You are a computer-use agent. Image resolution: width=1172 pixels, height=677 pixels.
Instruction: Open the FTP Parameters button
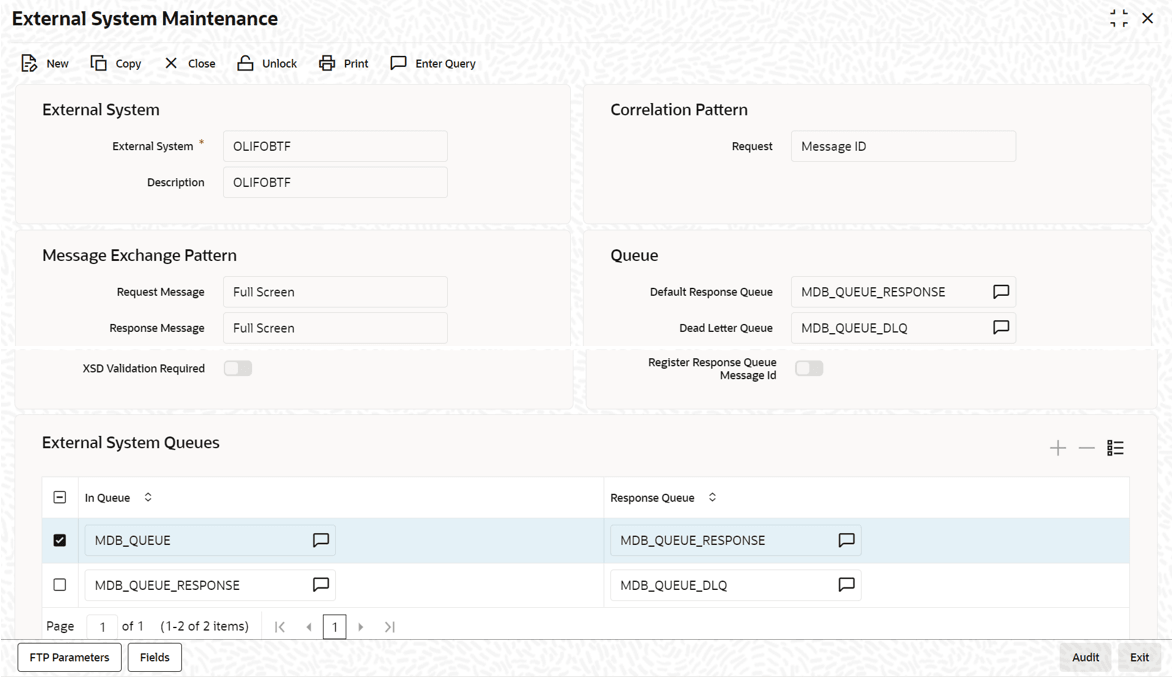click(x=70, y=657)
